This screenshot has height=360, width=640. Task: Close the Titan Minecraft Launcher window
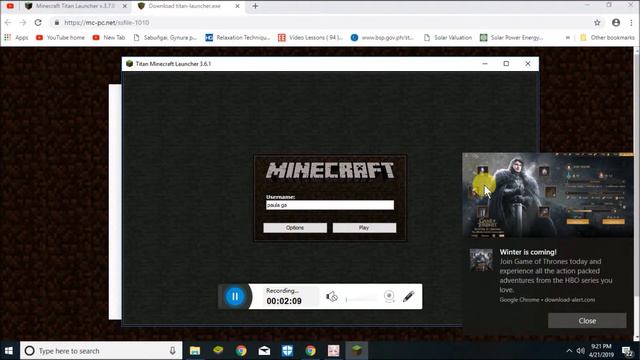tap(528, 64)
